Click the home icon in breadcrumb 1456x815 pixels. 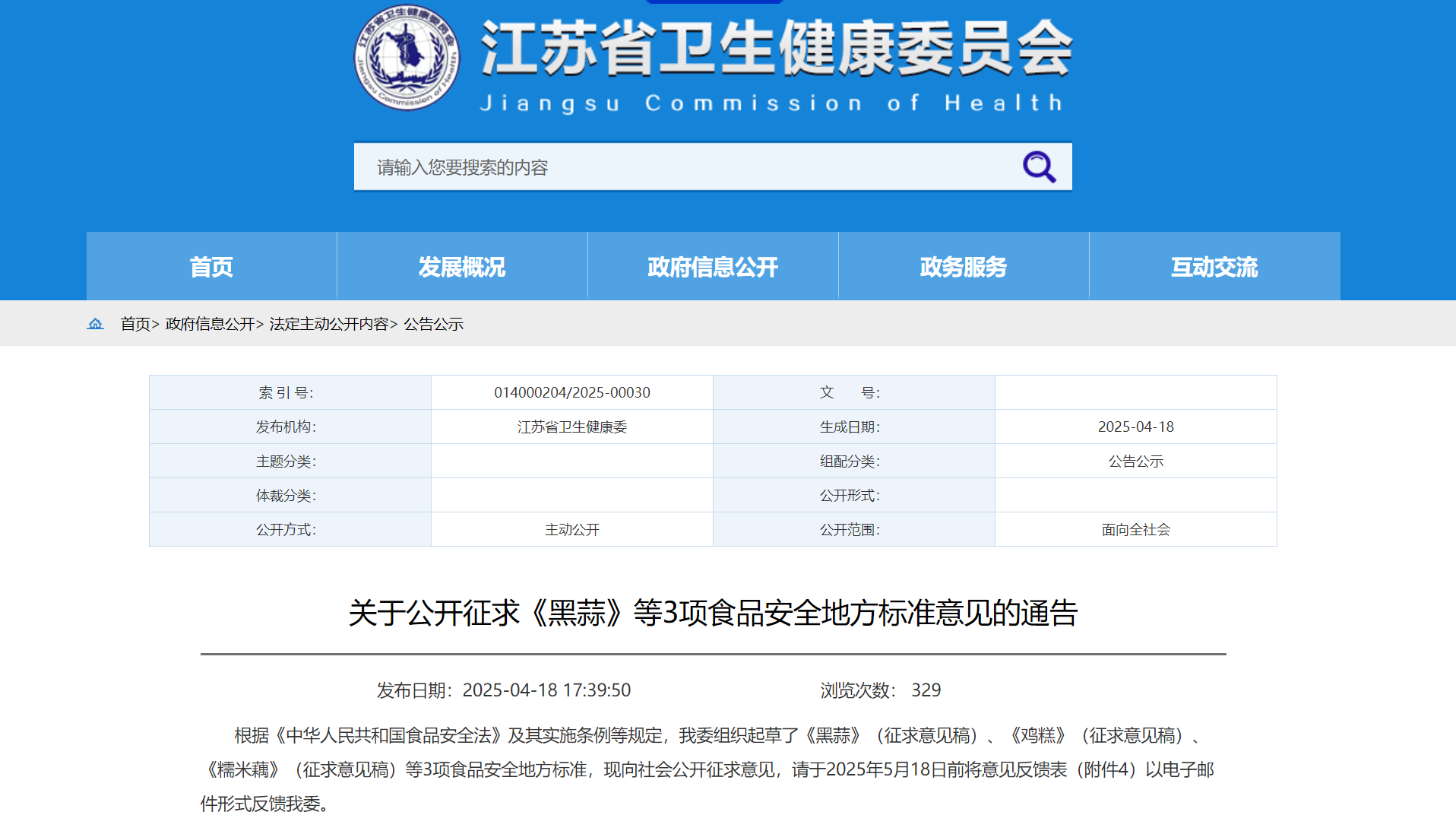[x=95, y=324]
